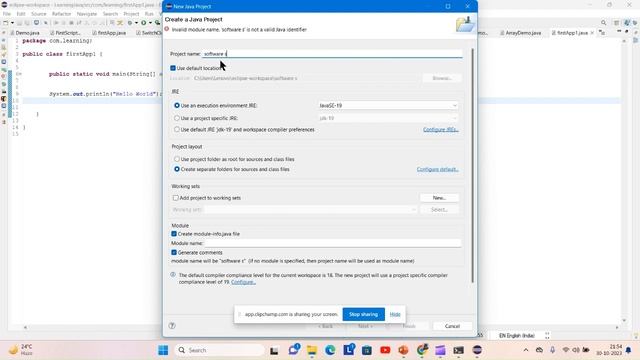
Task: Click the Configure JREs link
Action: coord(440,129)
